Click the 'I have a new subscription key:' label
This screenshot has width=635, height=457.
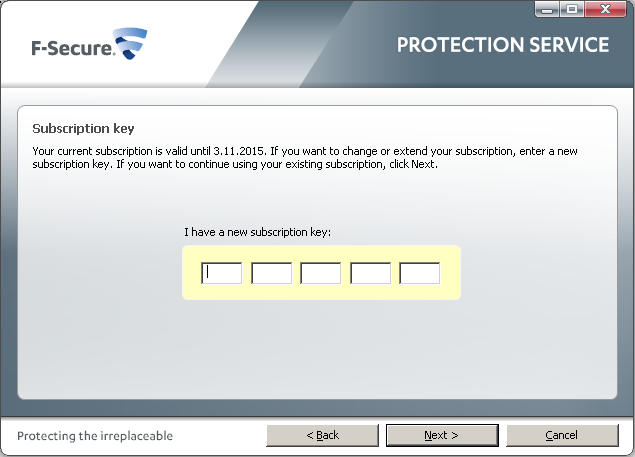click(258, 232)
